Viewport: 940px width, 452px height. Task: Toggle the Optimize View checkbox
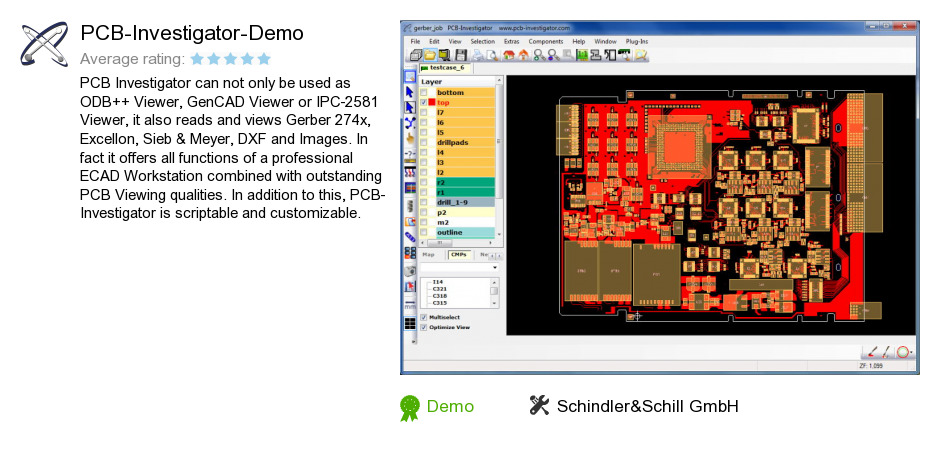click(x=423, y=327)
